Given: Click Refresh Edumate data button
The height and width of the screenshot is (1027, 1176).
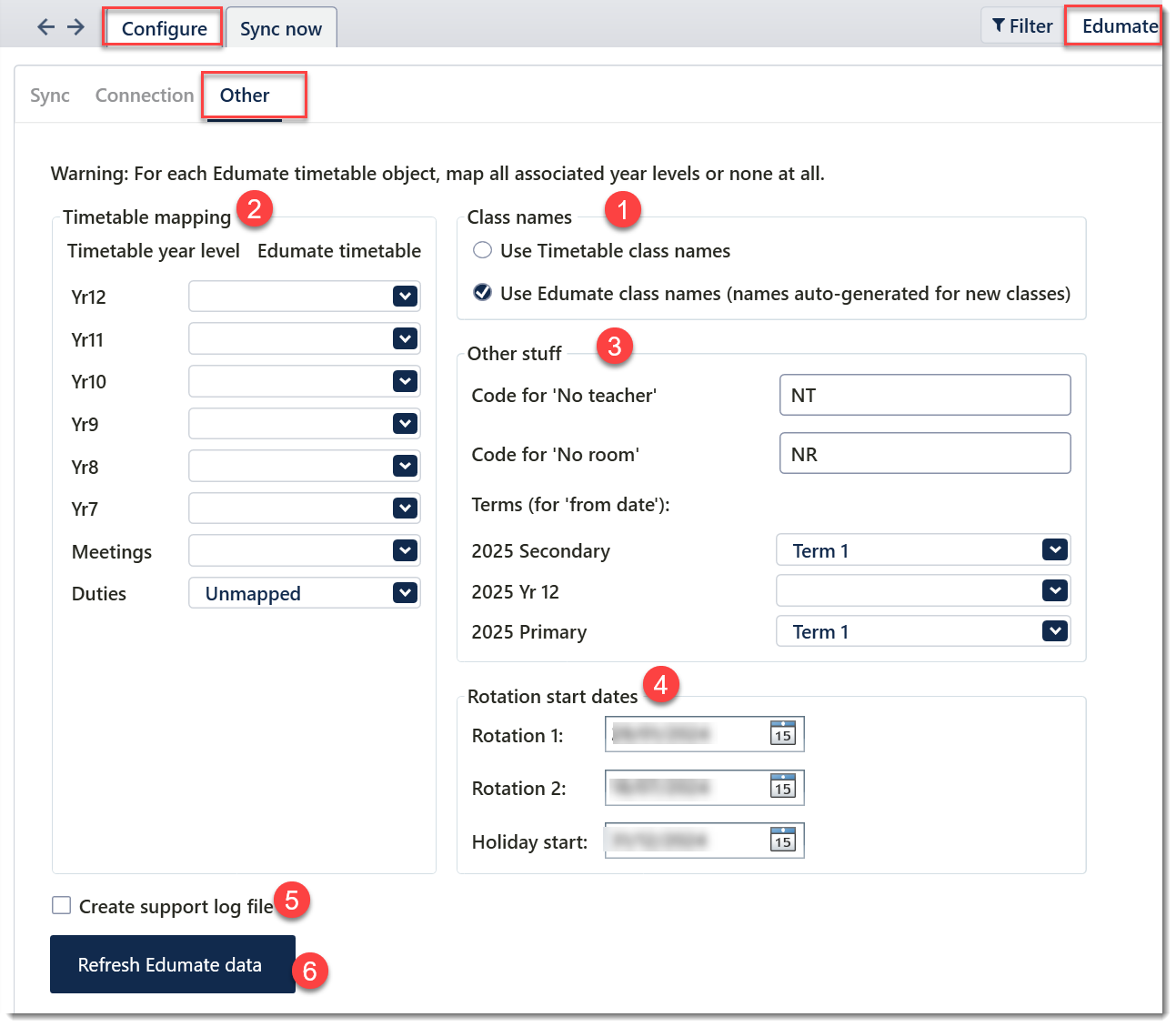Looking at the screenshot, I should tap(173, 964).
